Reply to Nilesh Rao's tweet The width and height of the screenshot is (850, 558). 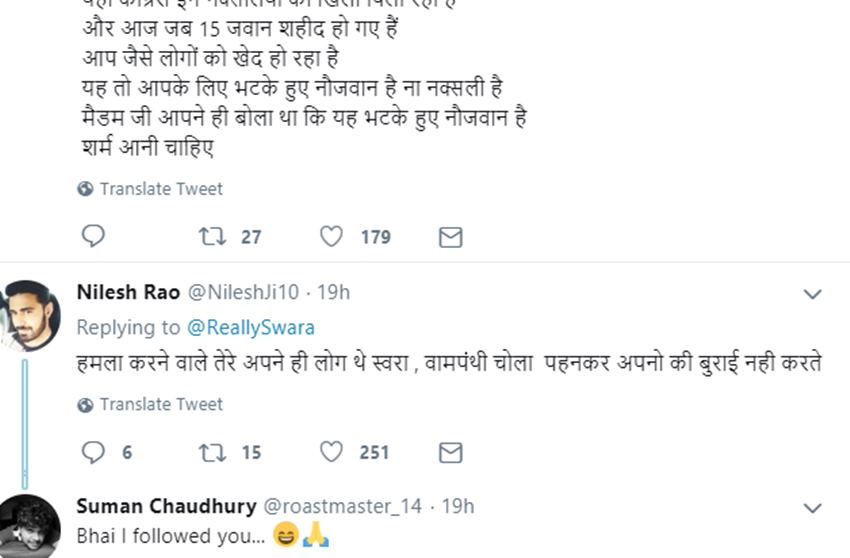(92, 453)
